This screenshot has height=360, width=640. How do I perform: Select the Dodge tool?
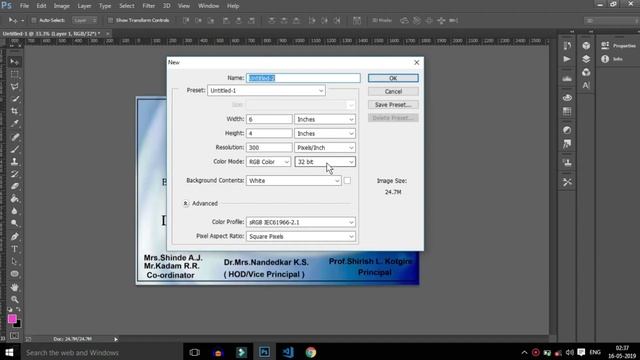point(14,223)
